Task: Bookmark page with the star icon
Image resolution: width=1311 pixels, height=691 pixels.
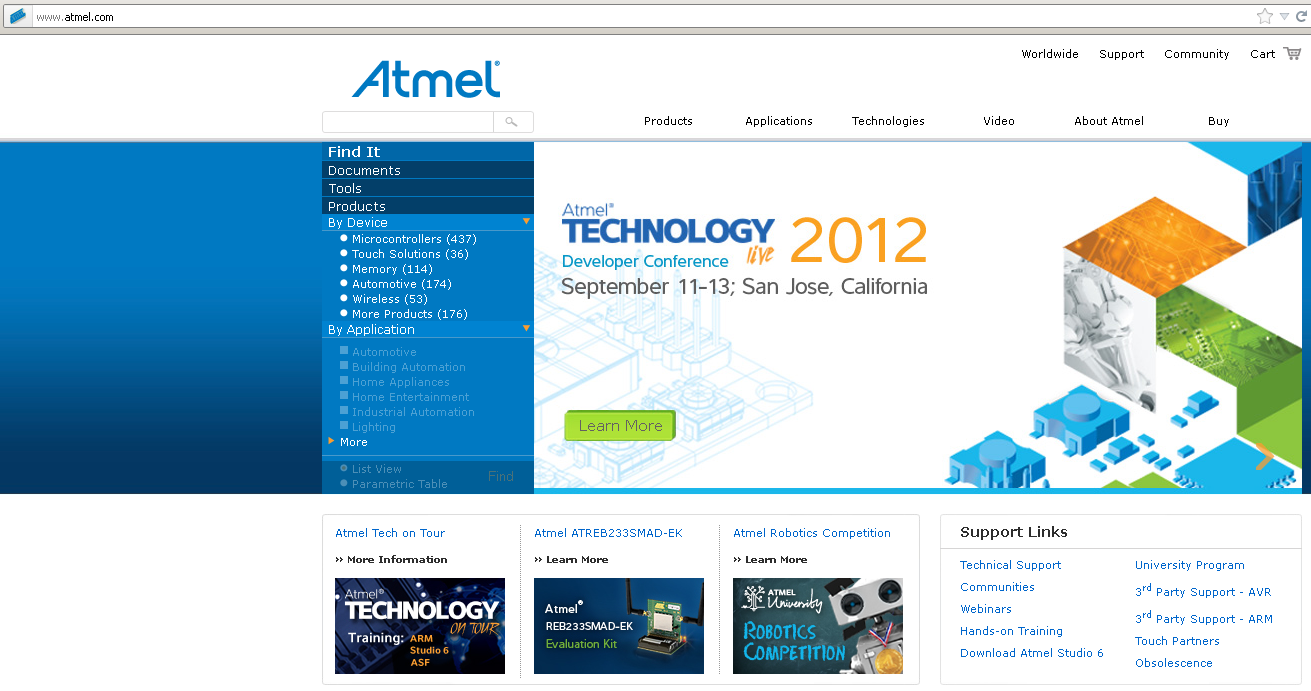Action: coord(1265,16)
